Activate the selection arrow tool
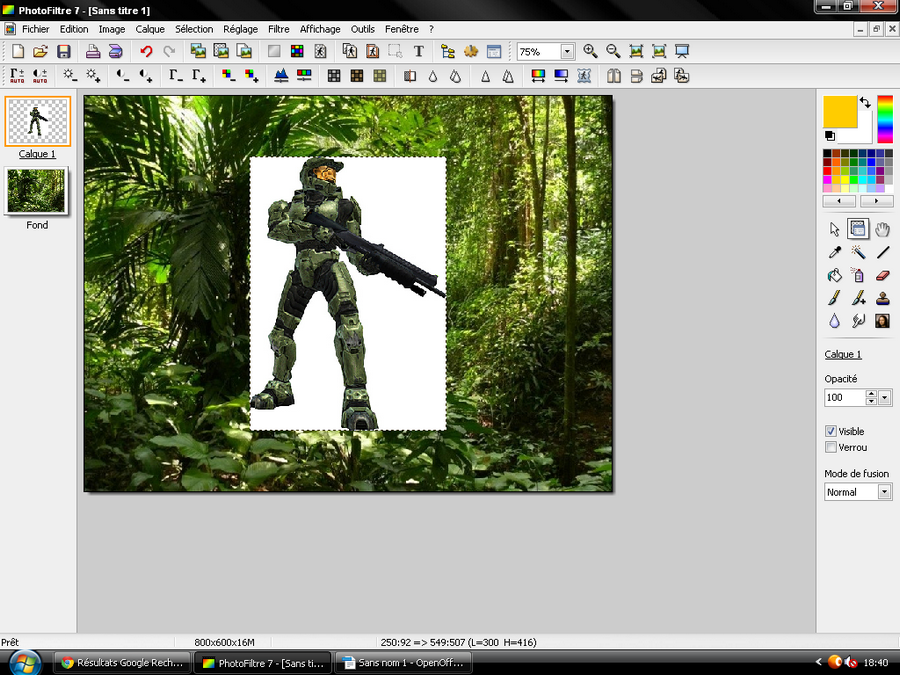Viewport: 900px width, 675px height. coord(835,230)
